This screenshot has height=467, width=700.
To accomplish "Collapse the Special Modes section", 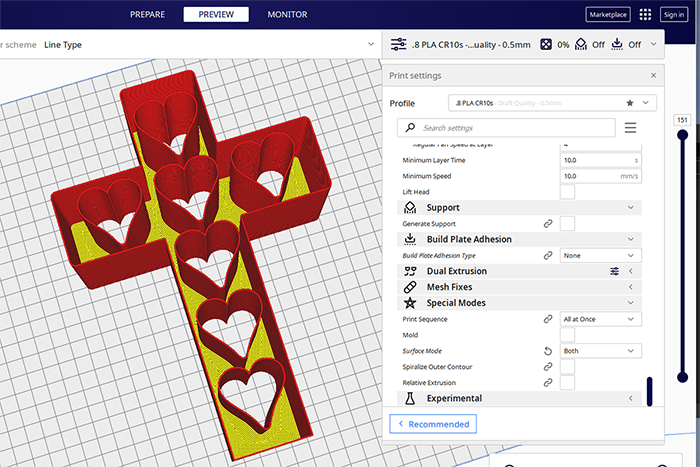I will coord(631,303).
